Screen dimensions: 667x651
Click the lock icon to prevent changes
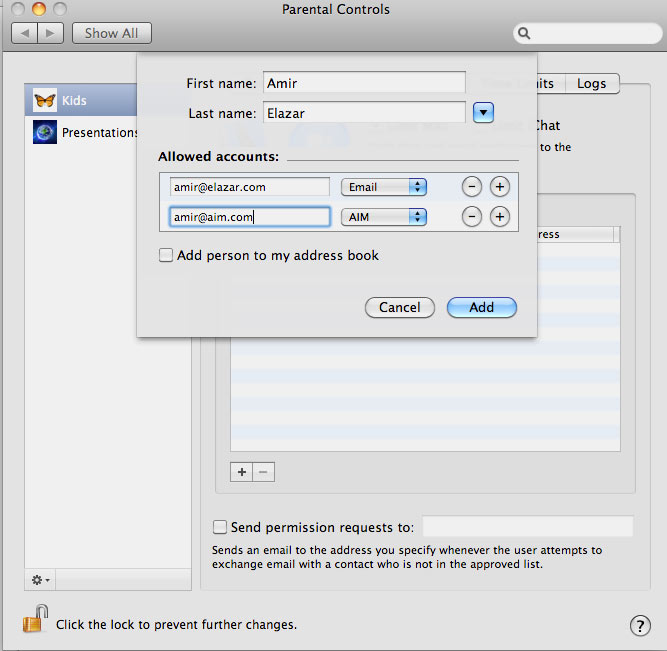(x=35, y=621)
